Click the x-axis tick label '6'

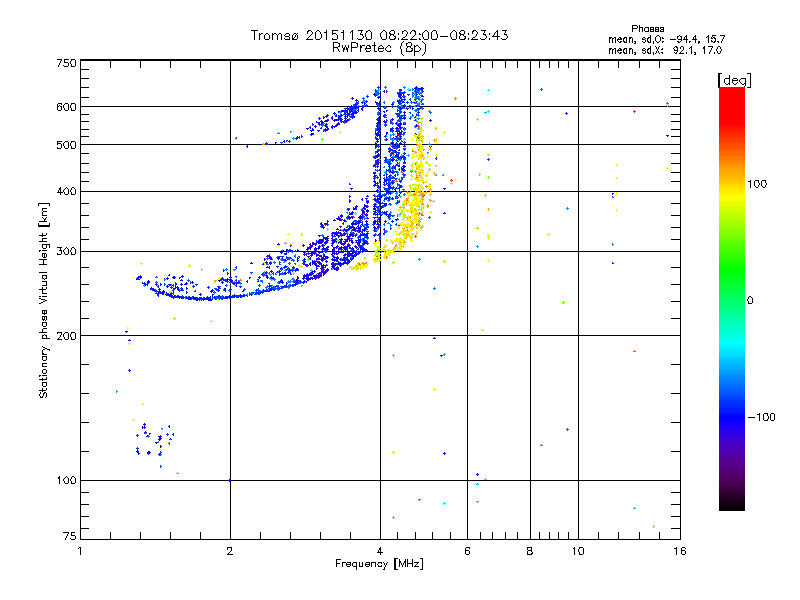pyautogui.click(x=467, y=551)
